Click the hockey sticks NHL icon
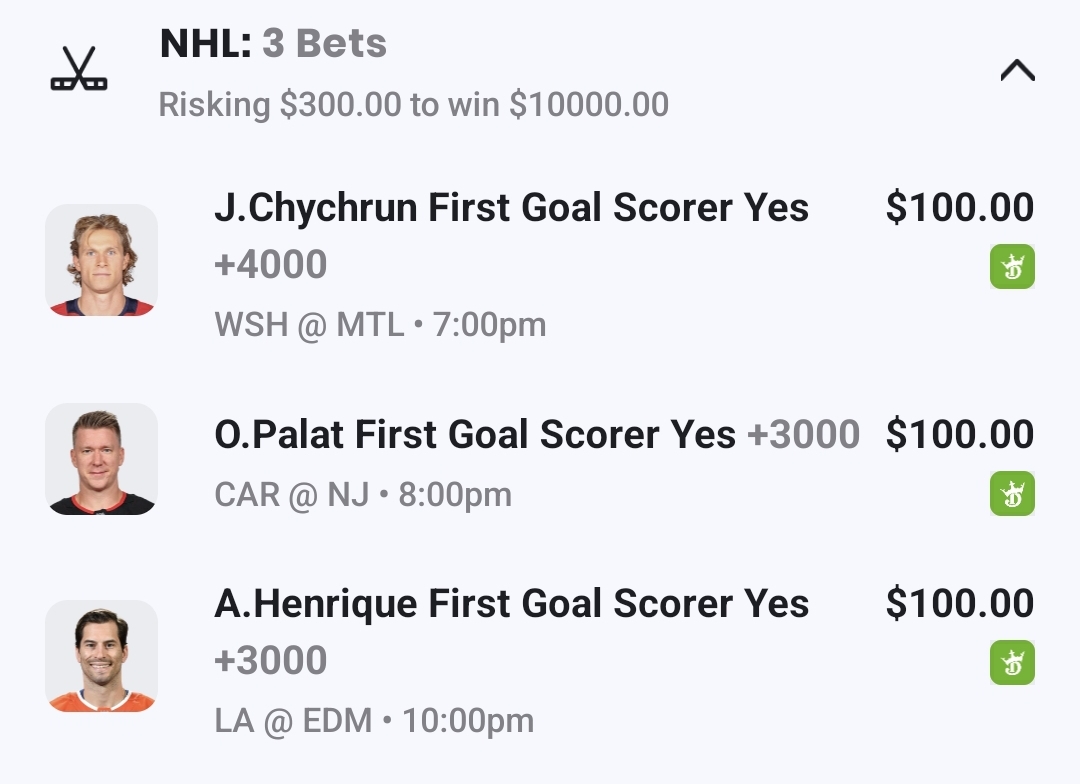The image size is (1080, 784). [79, 69]
